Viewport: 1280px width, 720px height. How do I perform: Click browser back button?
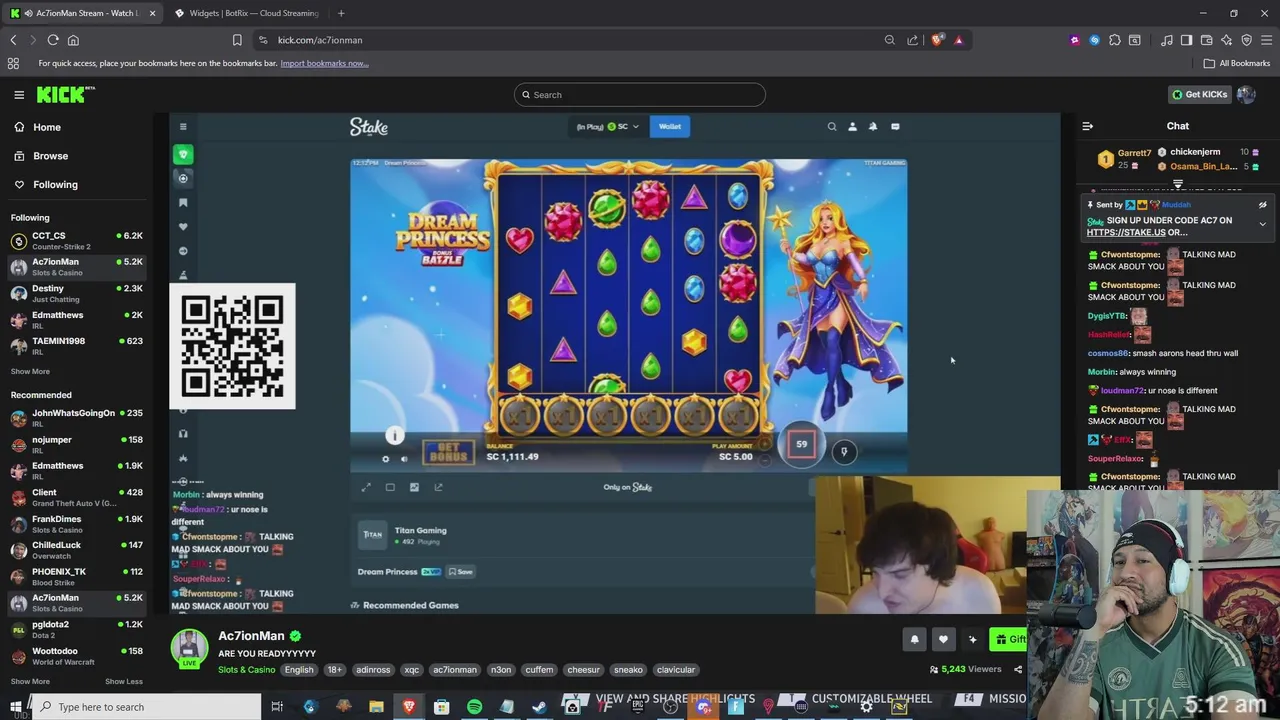[13, 40]
